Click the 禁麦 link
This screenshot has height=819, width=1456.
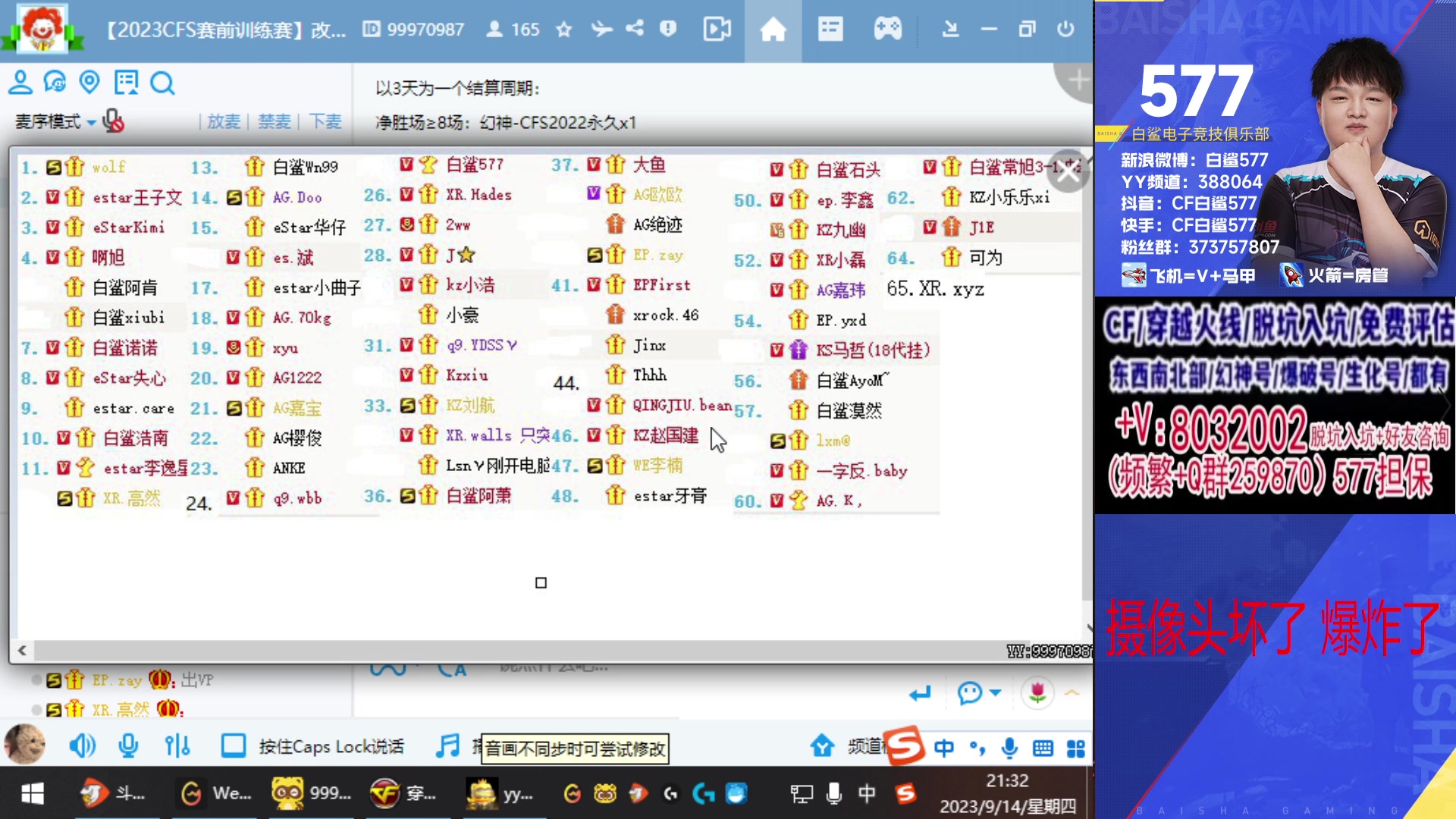click(x=275, y=121)
